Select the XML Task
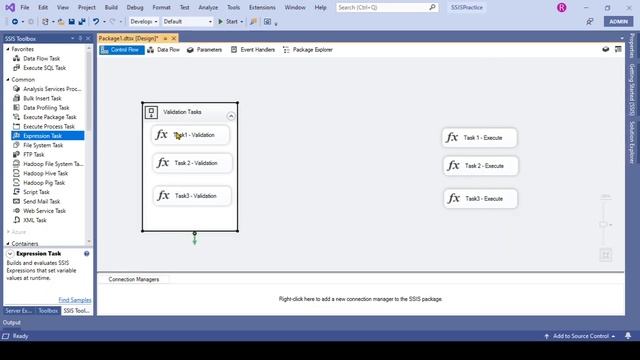640x360 pixels. (35, 220)
